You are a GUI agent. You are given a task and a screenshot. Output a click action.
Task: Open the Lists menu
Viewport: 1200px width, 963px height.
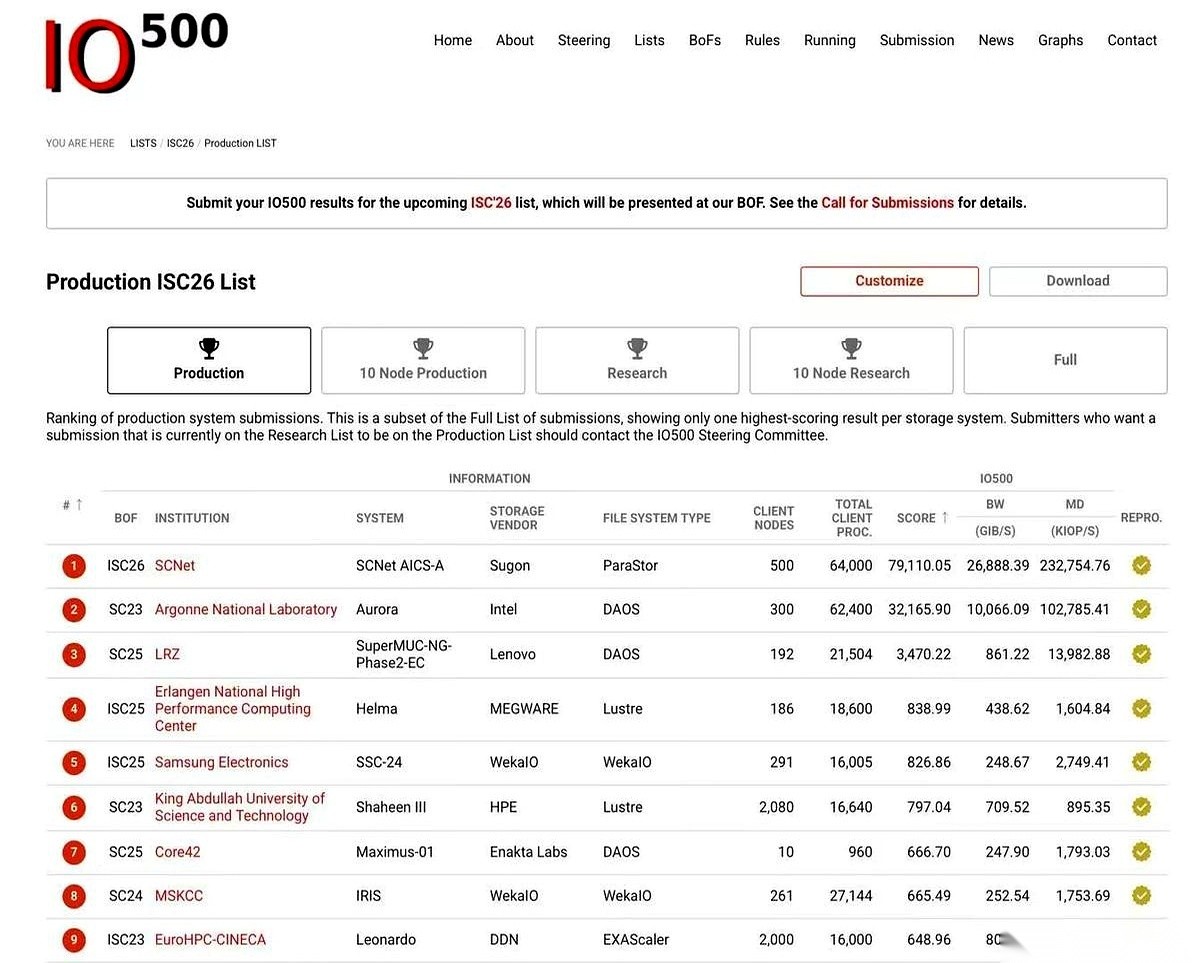point(649,40)
